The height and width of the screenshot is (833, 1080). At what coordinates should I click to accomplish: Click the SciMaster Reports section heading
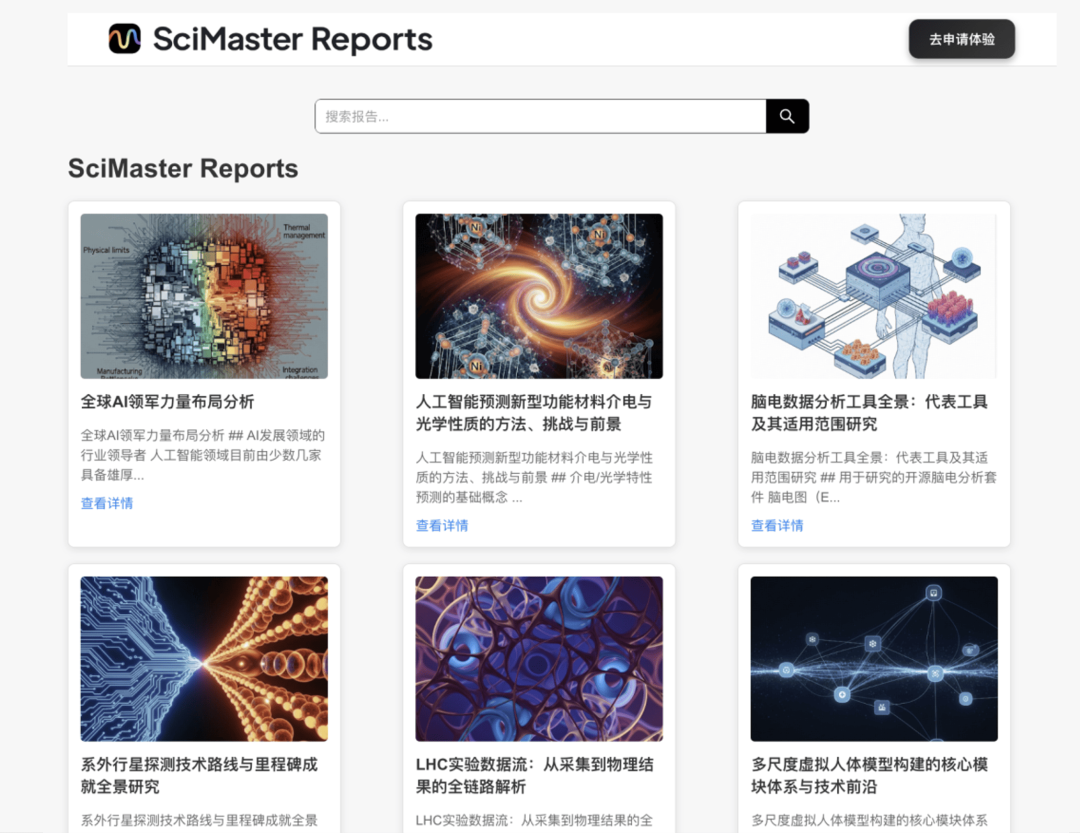click(183, 169)
